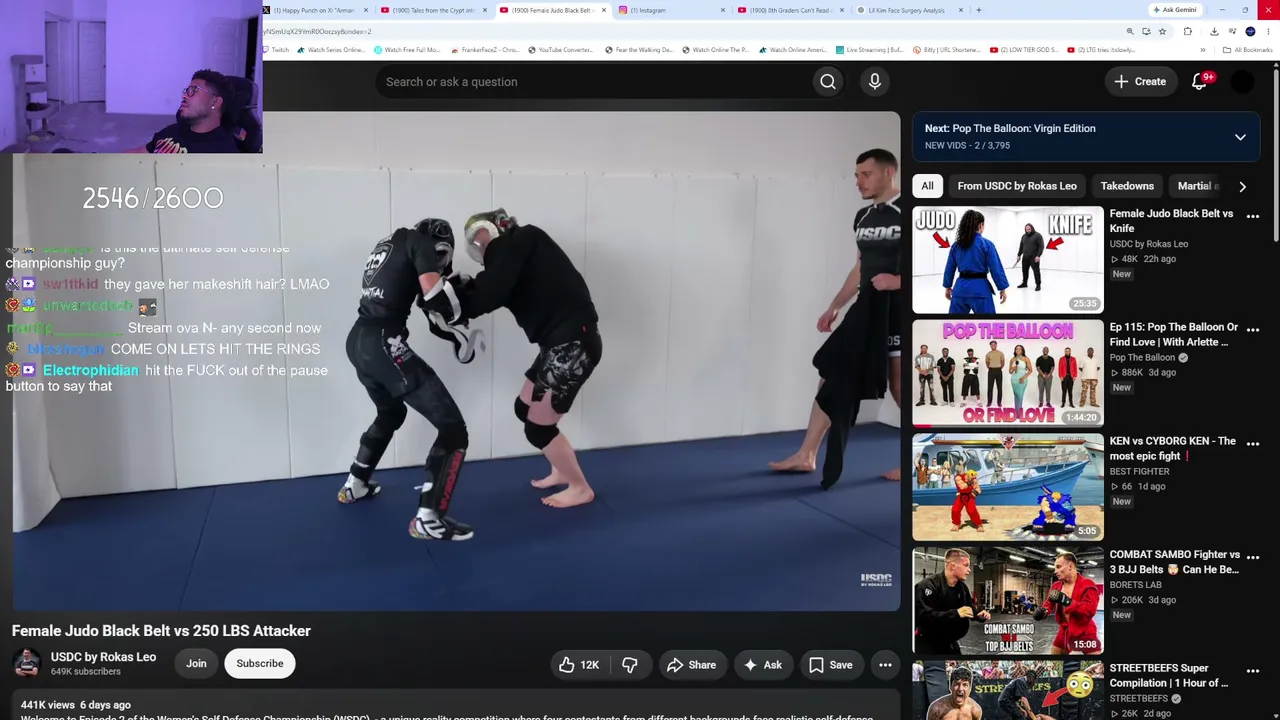Open the Watch Series Online bookmark
This screenshot has height=720, width=1280.
[x=331, y=50]
